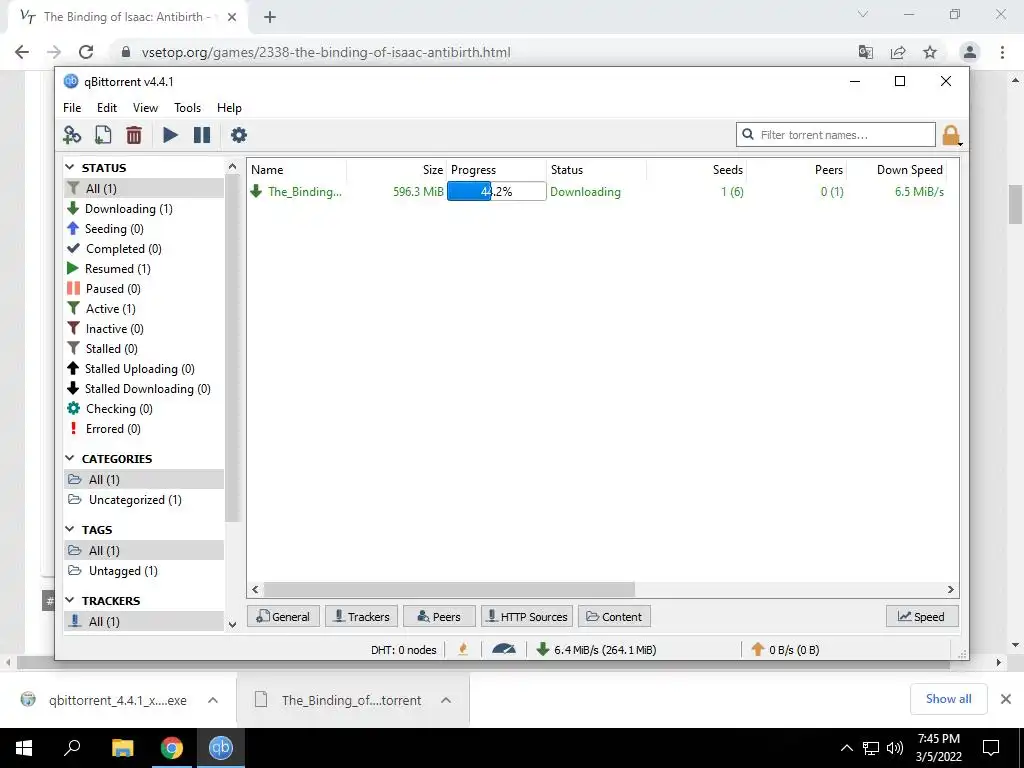Open the Trackers tab
Image resolution: width=1024 pixels, height=768 pixels.
pos(362,616)
